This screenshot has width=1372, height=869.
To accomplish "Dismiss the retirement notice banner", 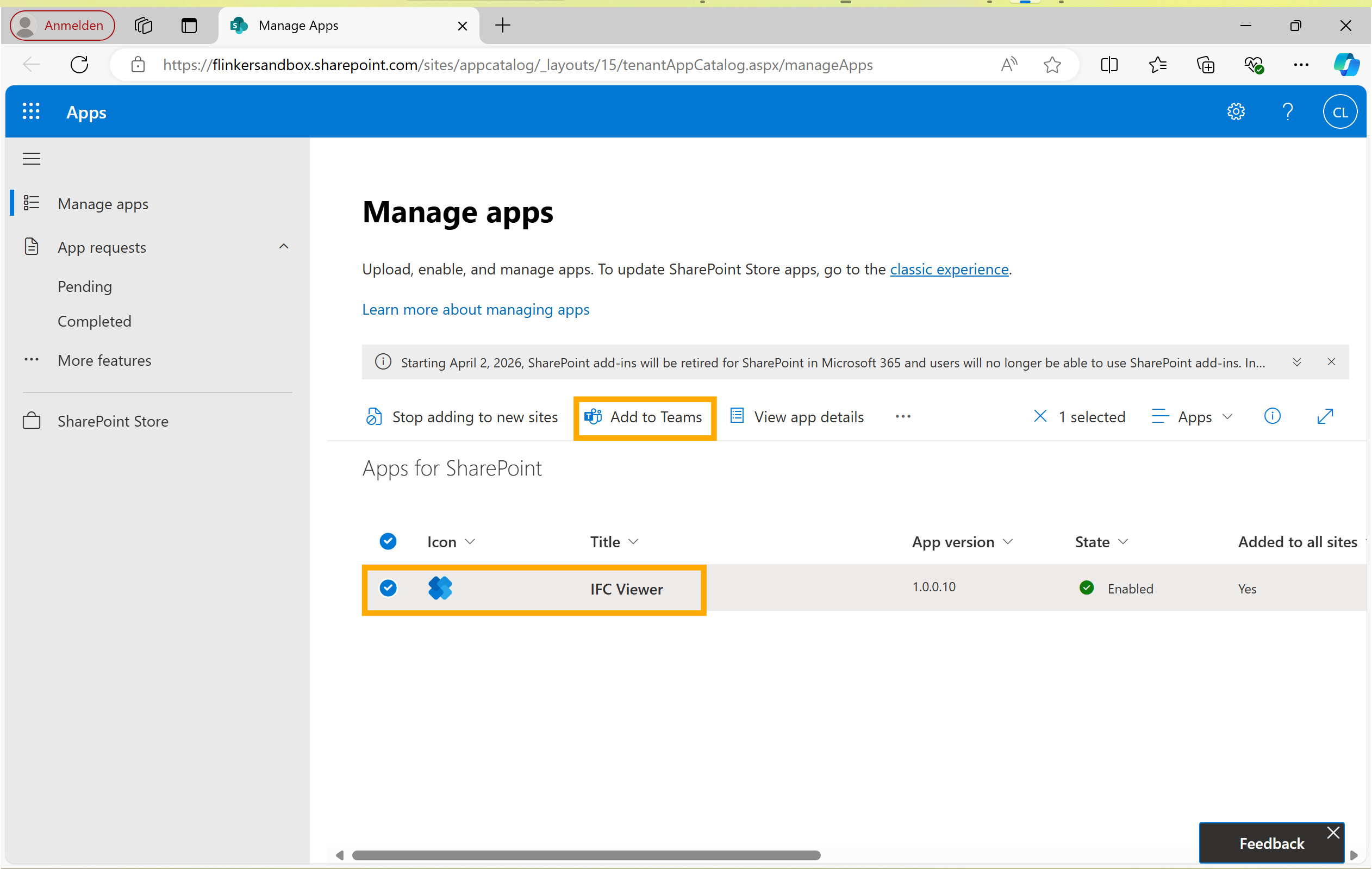I will [x=1331, y=362].
